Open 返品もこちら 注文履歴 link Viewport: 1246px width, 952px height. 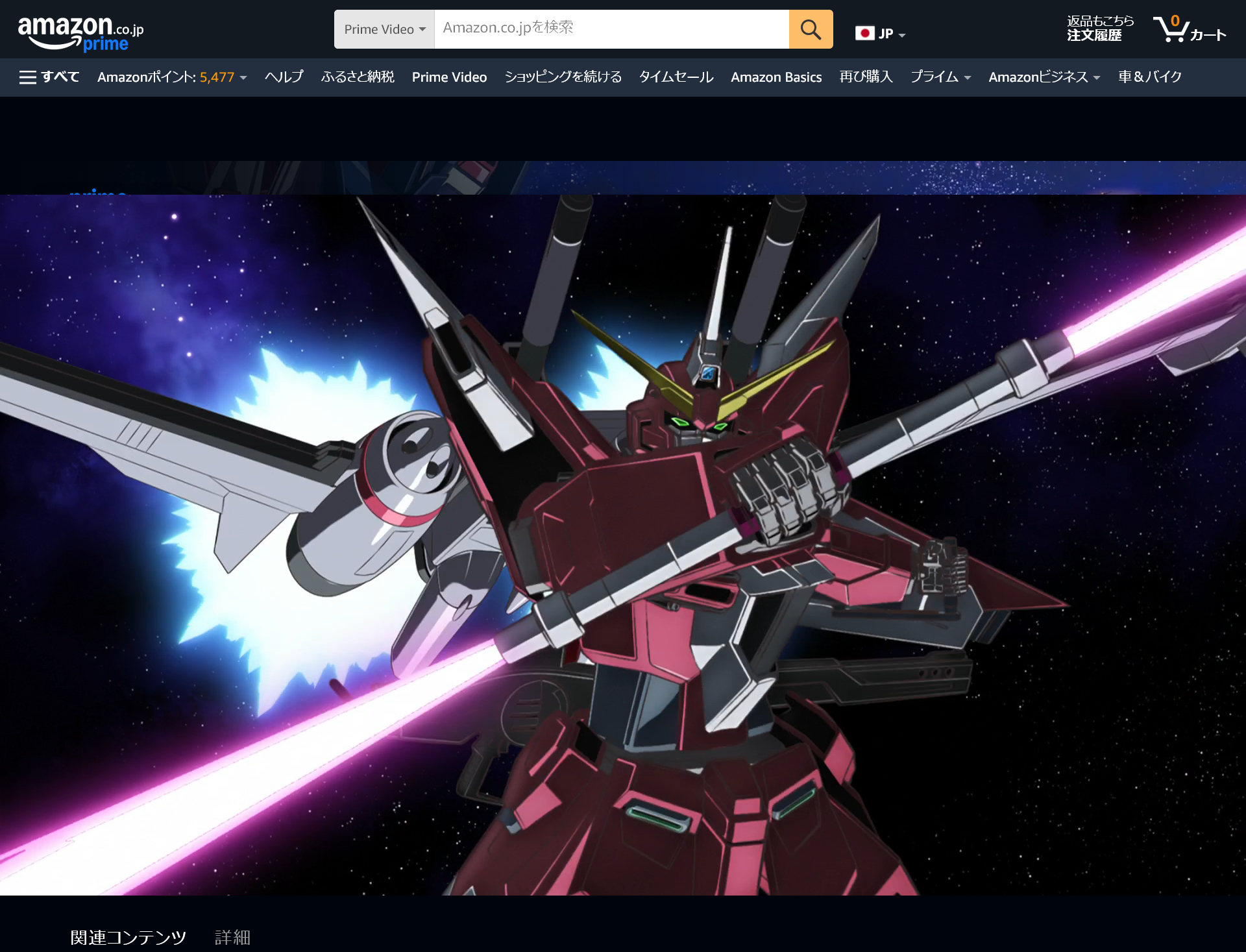tap(1101, 29)
